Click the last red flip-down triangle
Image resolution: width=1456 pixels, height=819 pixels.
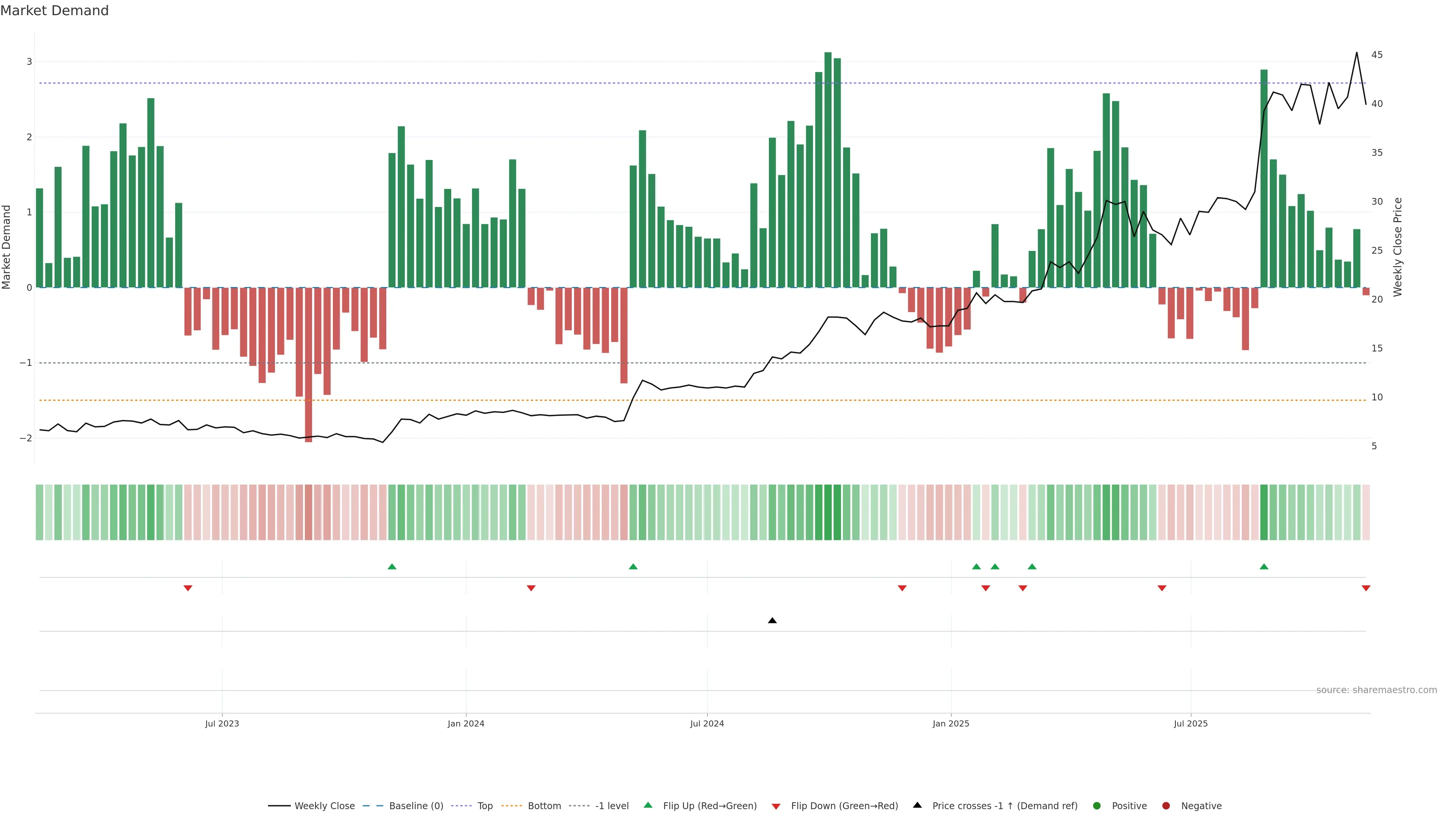click(x=1365, y=588)
